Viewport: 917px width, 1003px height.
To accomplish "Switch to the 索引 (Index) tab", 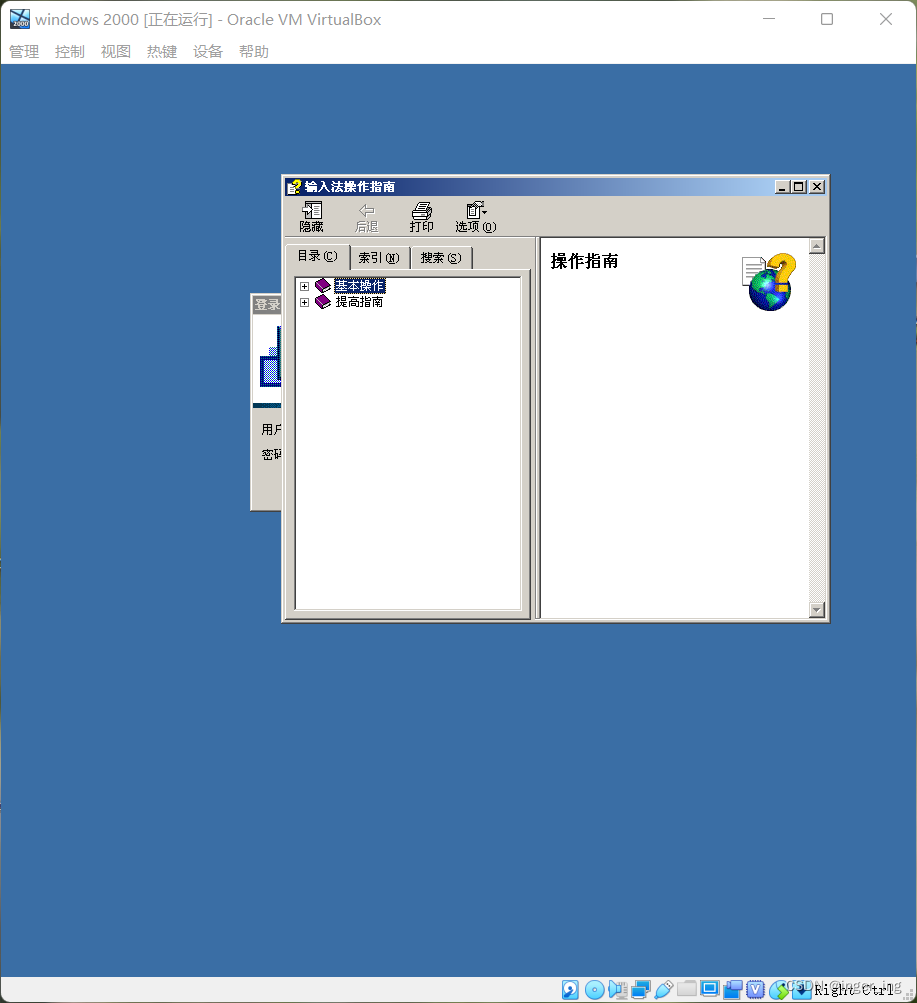I will pos(379,258).
